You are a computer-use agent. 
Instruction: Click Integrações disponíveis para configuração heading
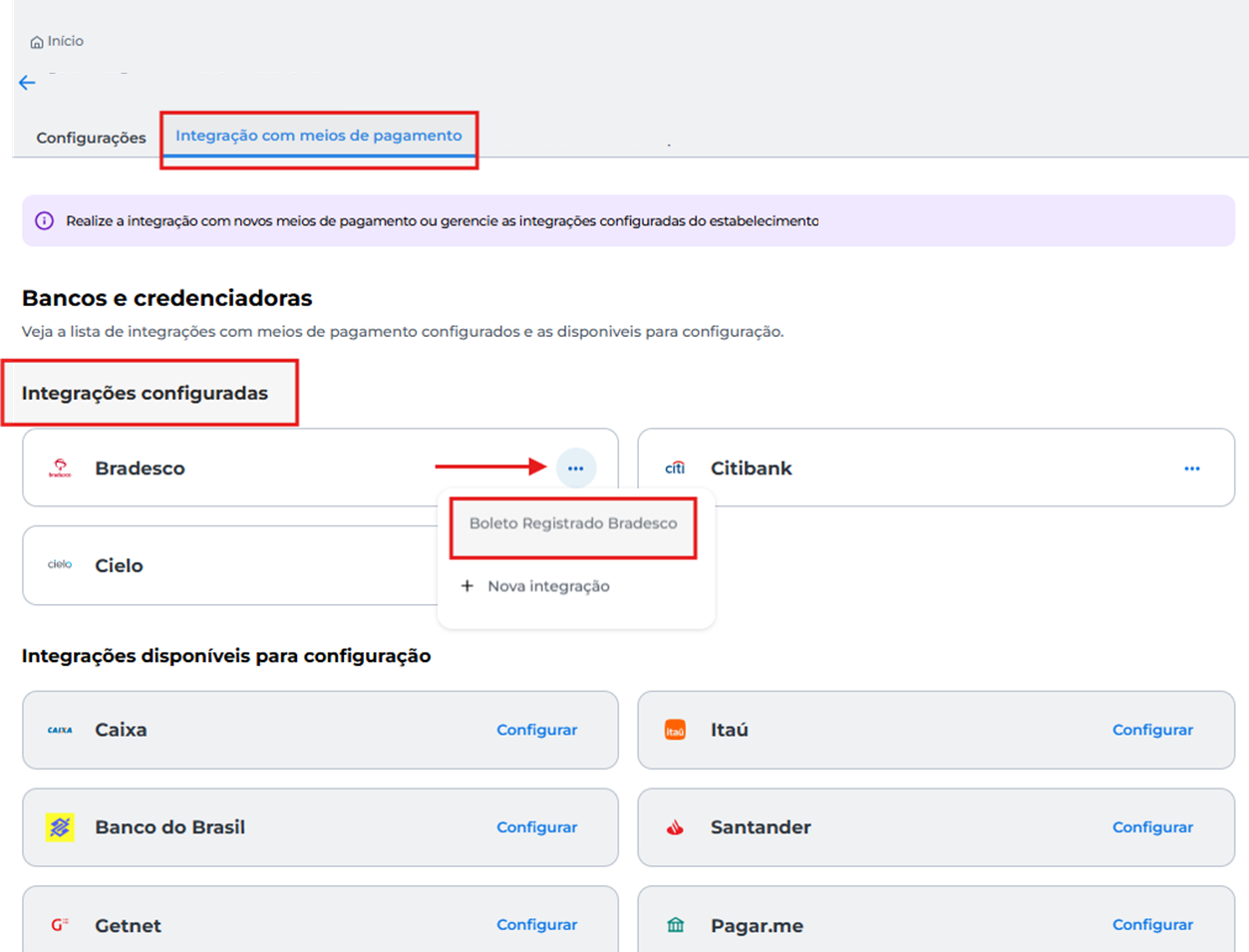pyautogui.click(x=226, y=656)
